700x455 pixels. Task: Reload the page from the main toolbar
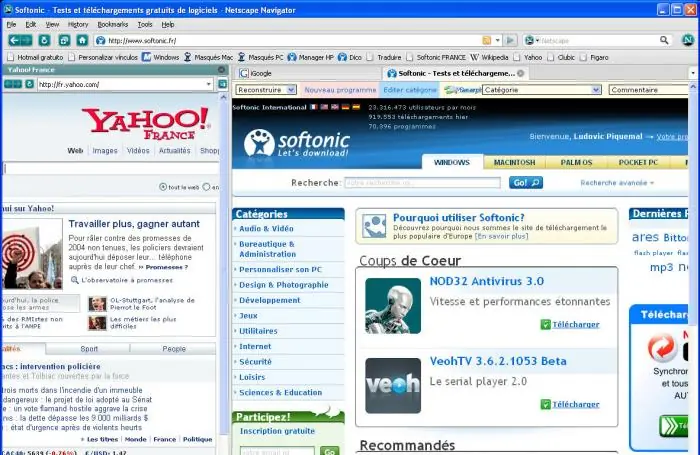click(44, 41)
